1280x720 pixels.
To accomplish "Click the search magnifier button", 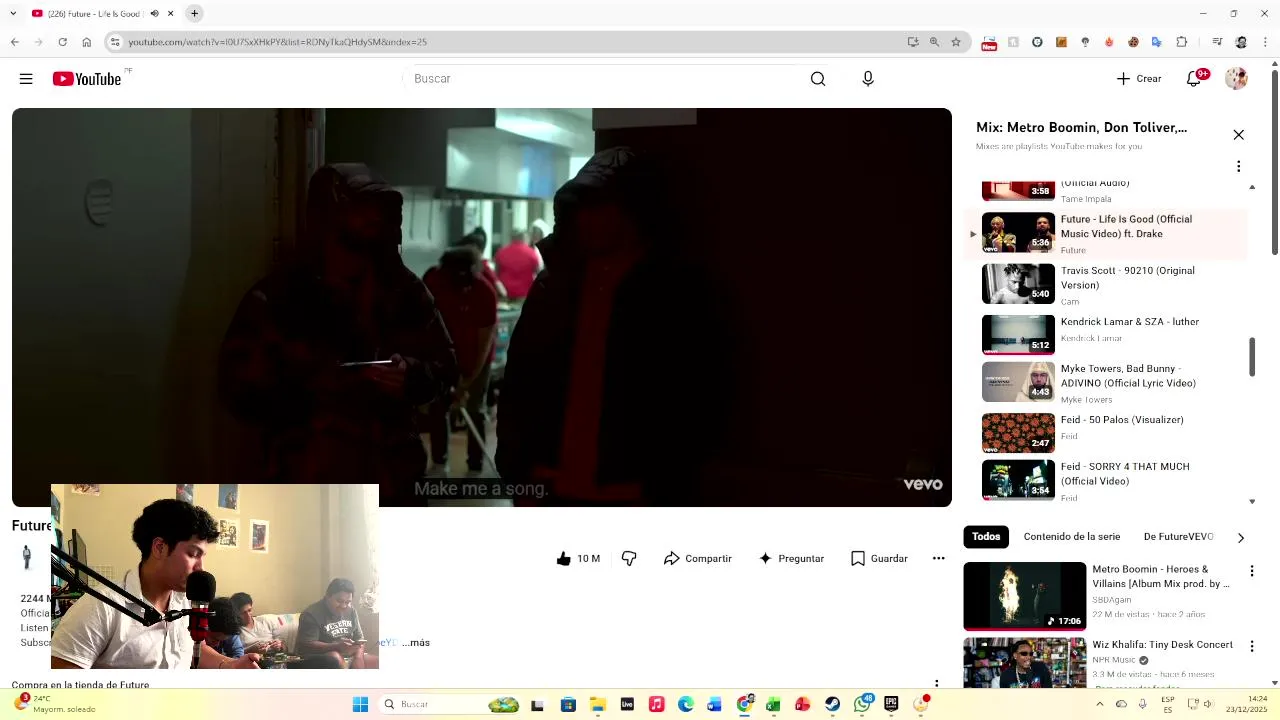I will click(818, 79).
